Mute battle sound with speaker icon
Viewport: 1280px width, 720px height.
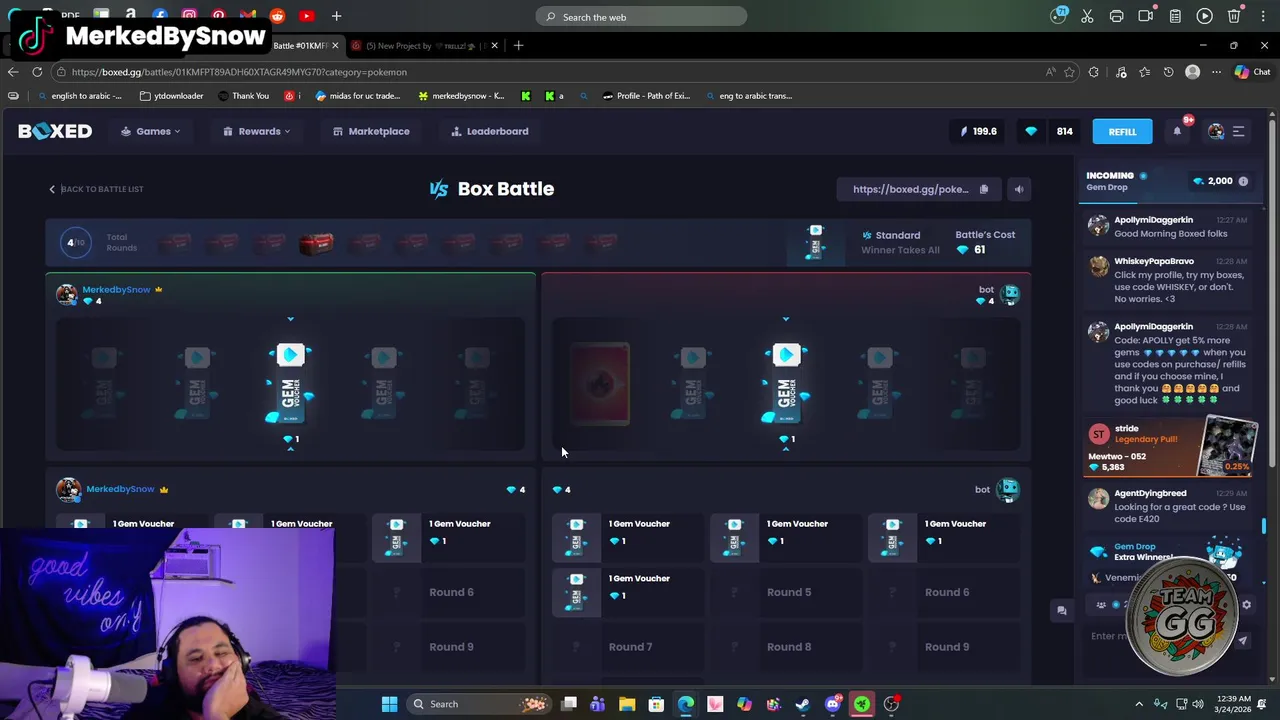coord(1019,189)
